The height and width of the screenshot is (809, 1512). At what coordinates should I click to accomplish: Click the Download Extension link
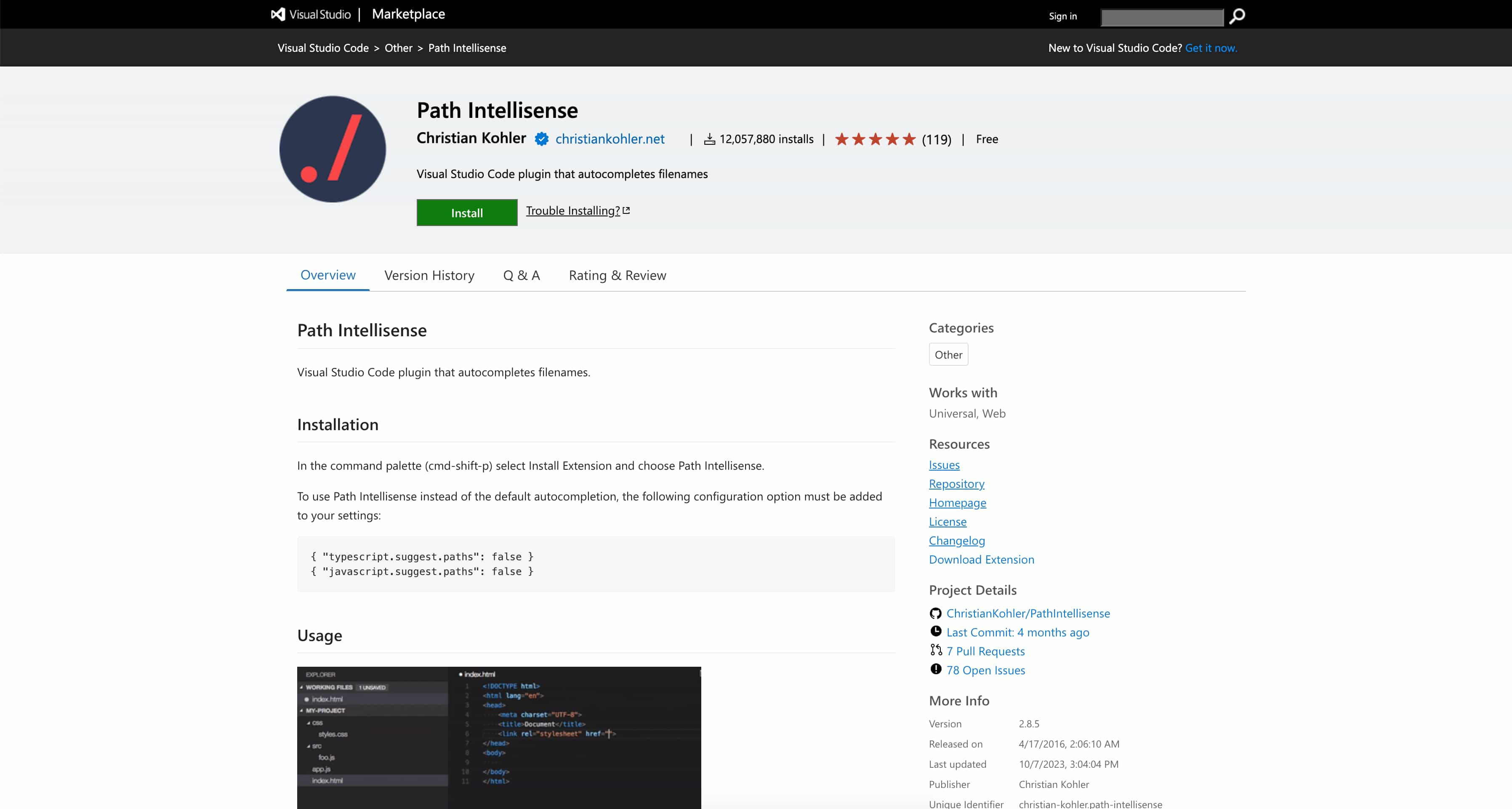pos(982,559)
